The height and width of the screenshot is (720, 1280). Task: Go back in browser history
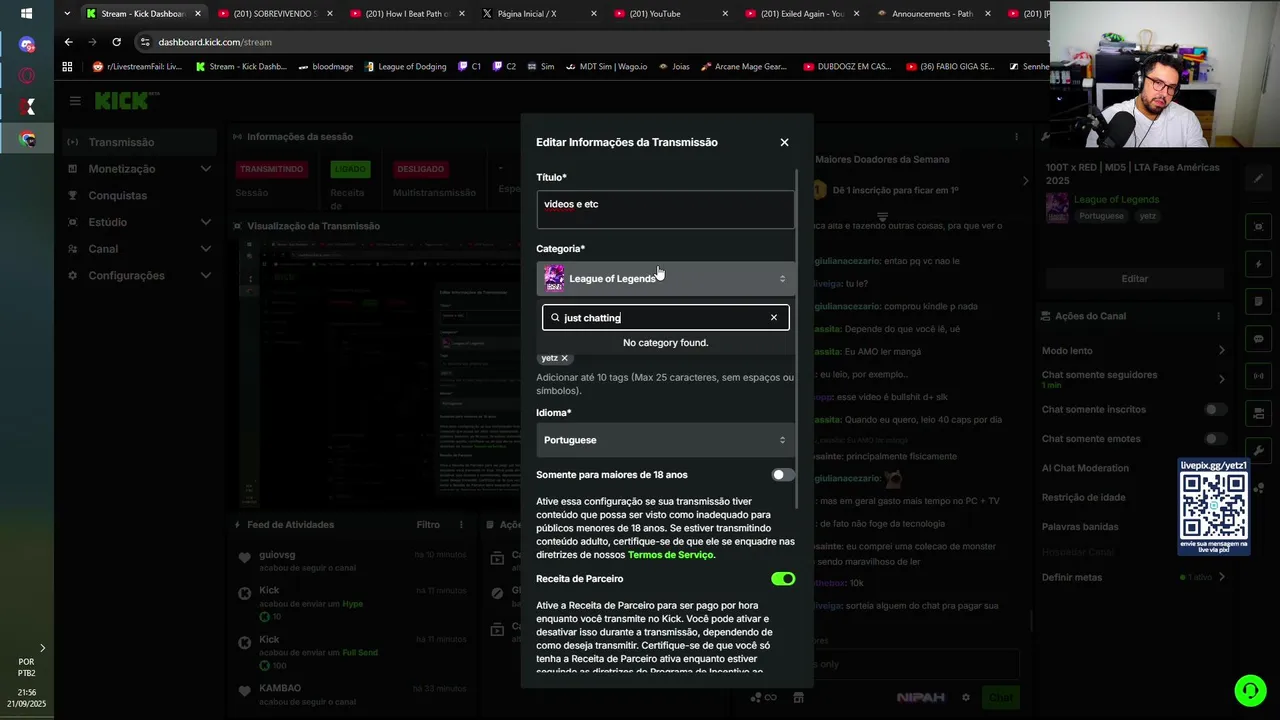pyautogui.click(x=68, y=42)
